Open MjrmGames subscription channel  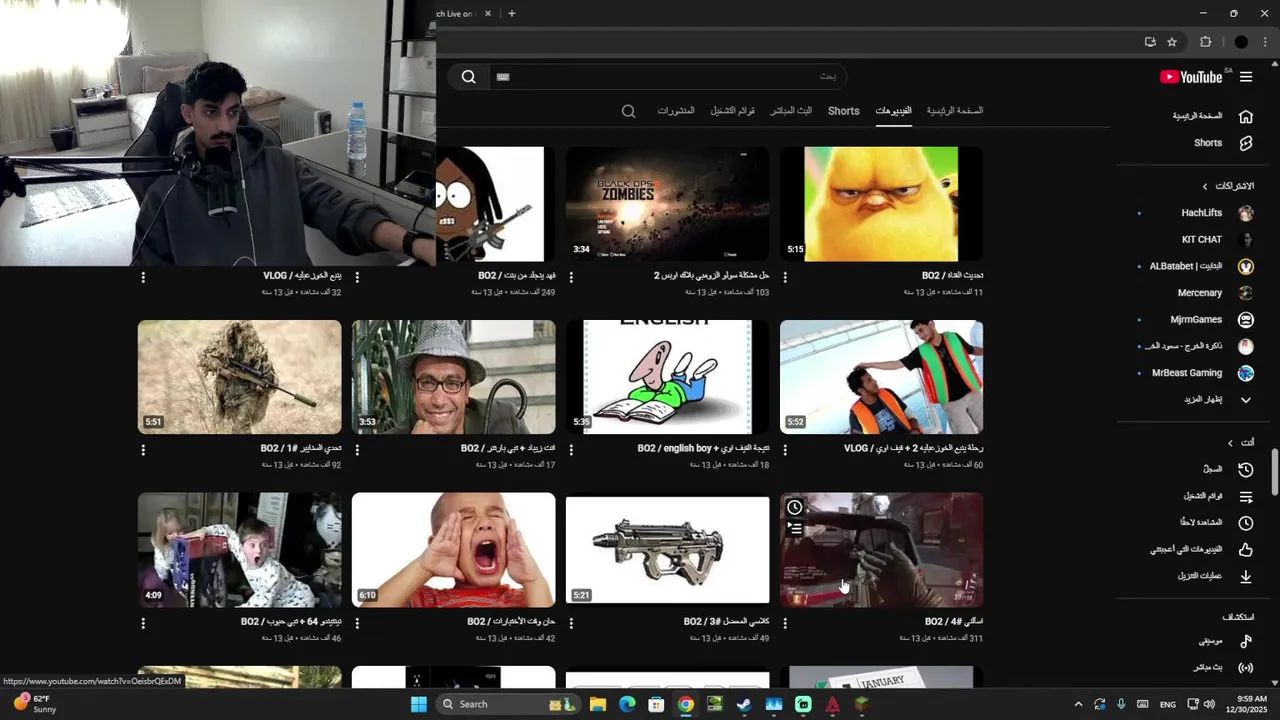pyautogui.click(x=1195, y=320)
